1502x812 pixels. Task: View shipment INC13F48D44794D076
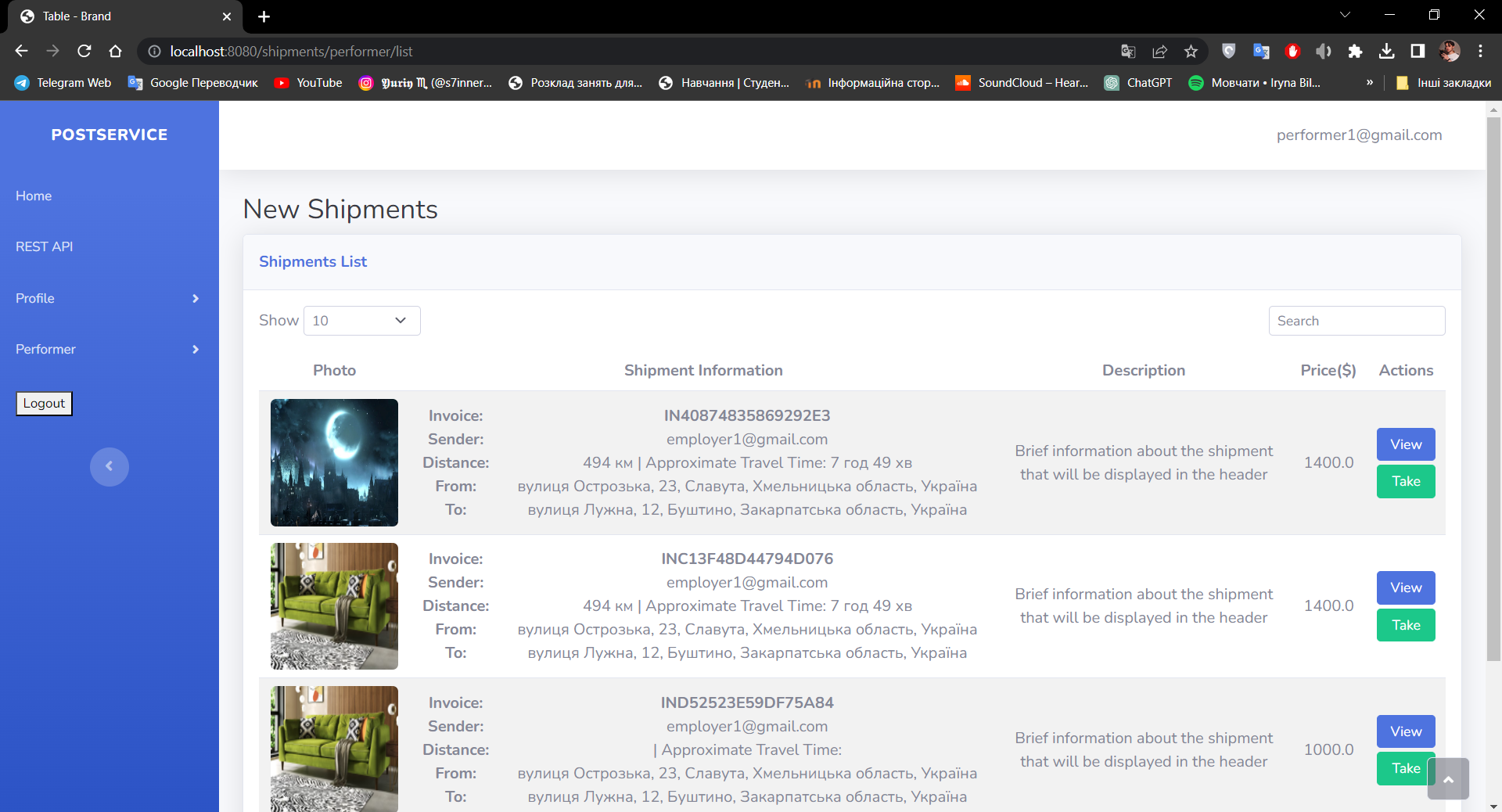click(1406, 587)
